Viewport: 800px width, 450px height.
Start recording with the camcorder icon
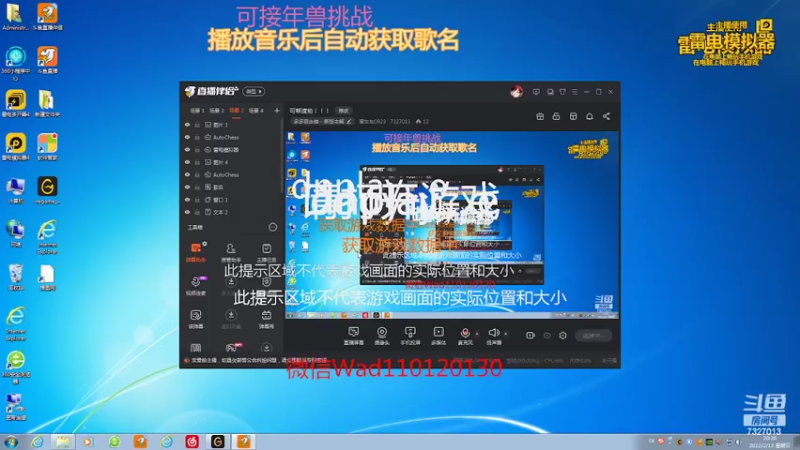pyautogui.click(x=531, y=335)
